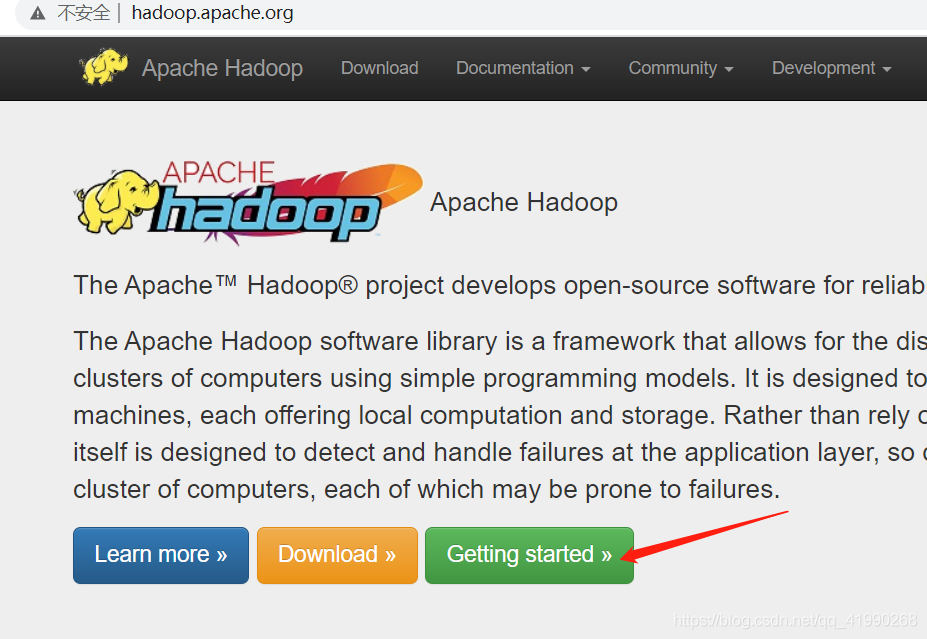The image size is (927, 639).
Task: Click the hadoop.apache.org address bar URL
Action: coord(212,13)
